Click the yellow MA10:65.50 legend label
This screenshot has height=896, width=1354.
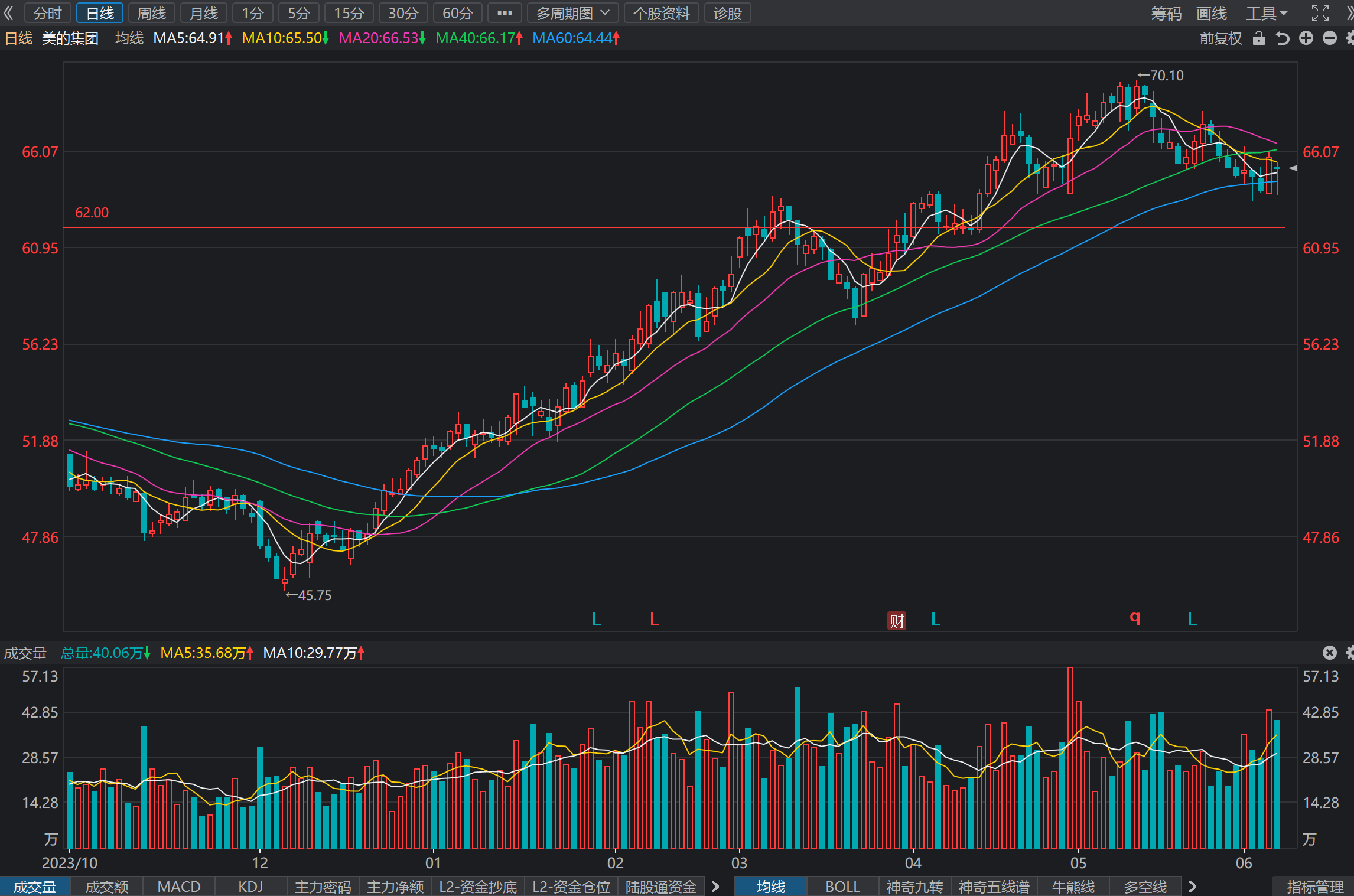[x=285, y=38]
